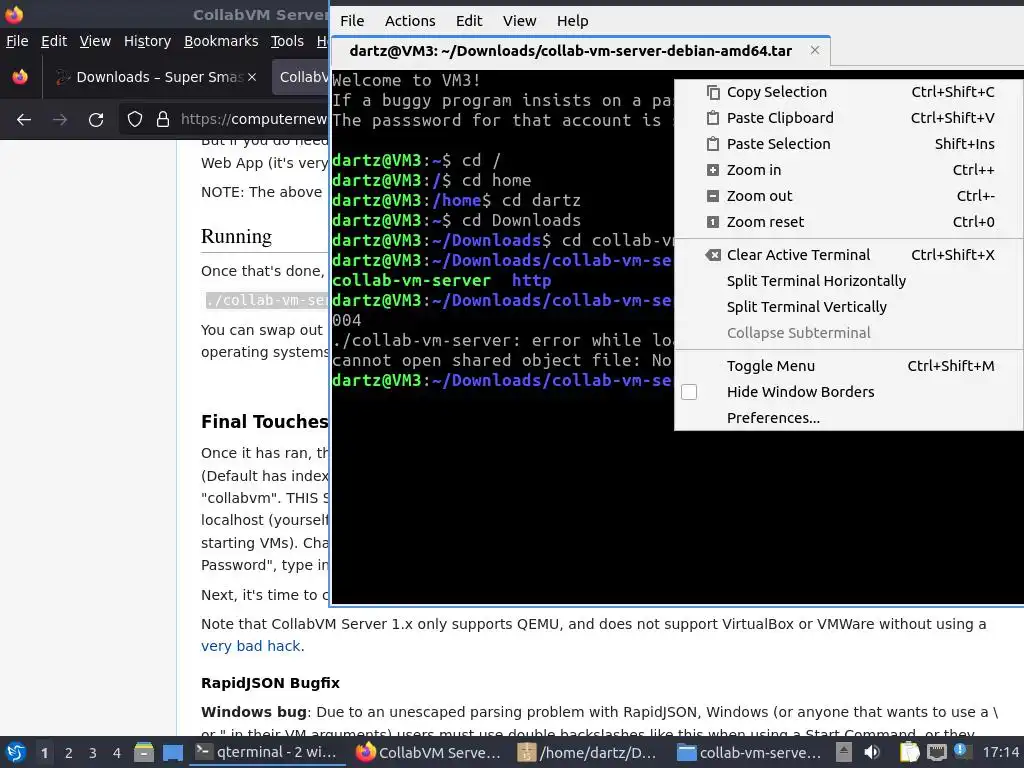The image size is (1024, 768).
Task: Go forward using Firefox forward arrow
Action: pos(60,120)
